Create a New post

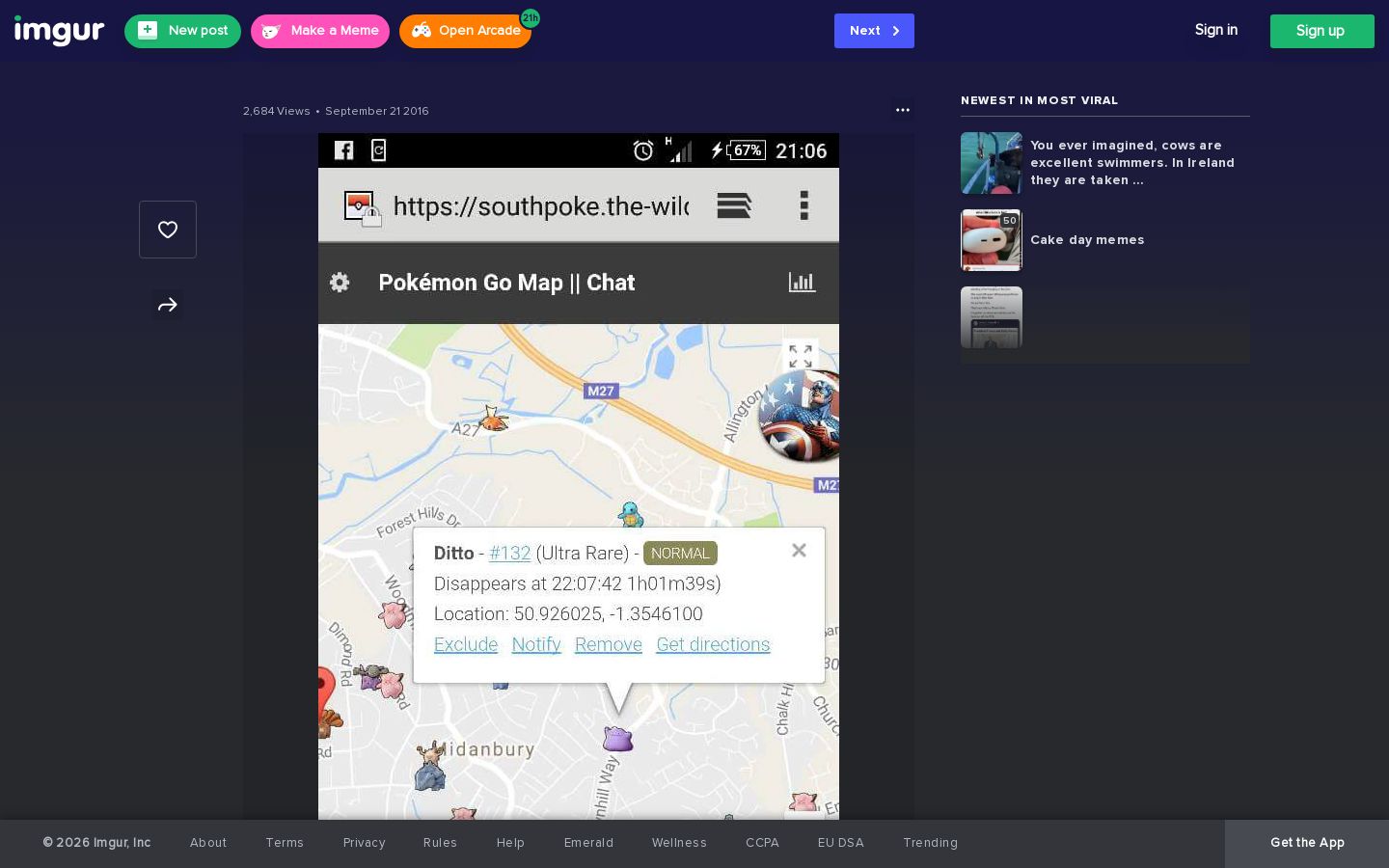(x=182, y=31)
